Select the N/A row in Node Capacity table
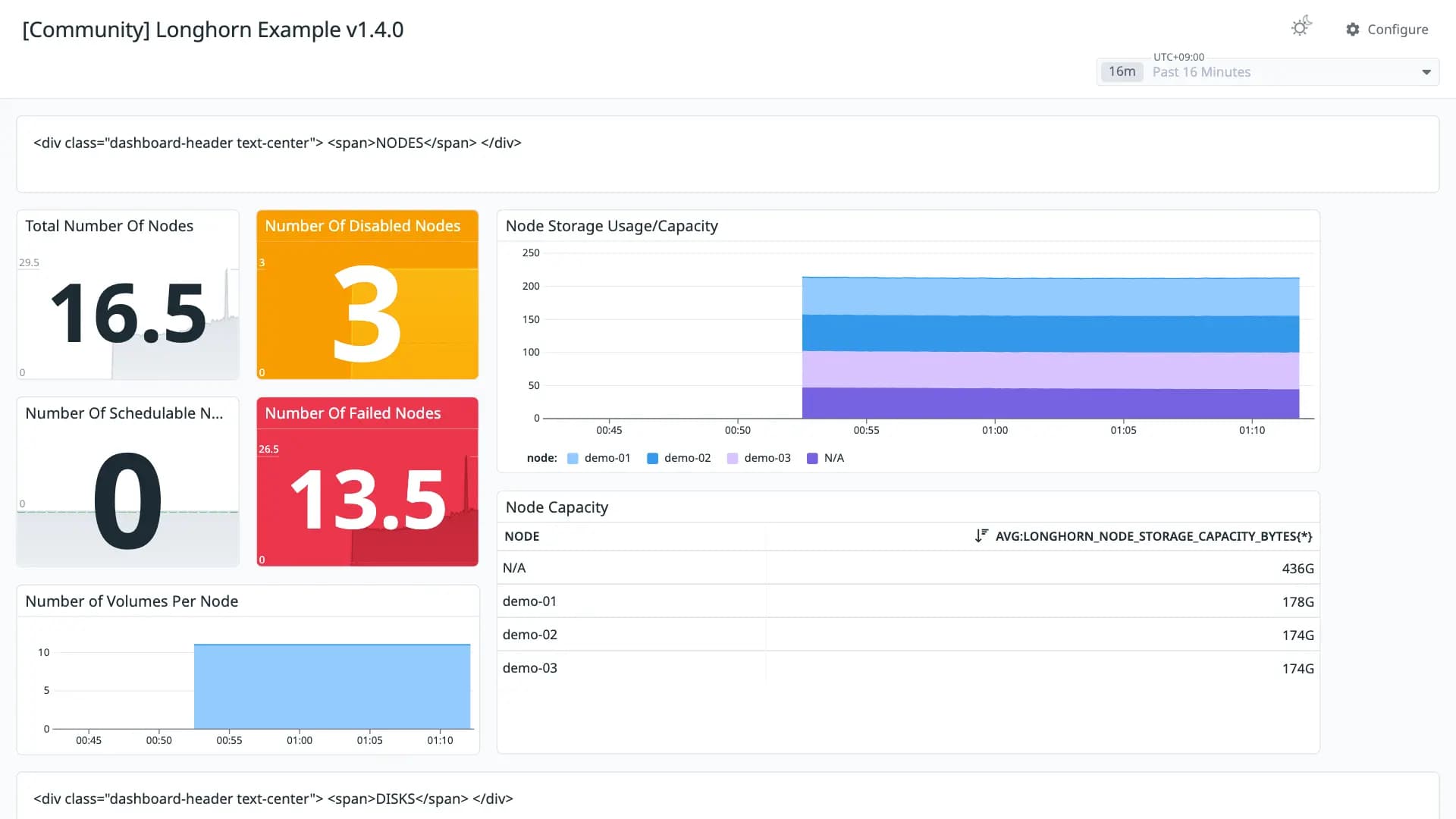Screen dimensions: 1456x819 coord(908,568)
